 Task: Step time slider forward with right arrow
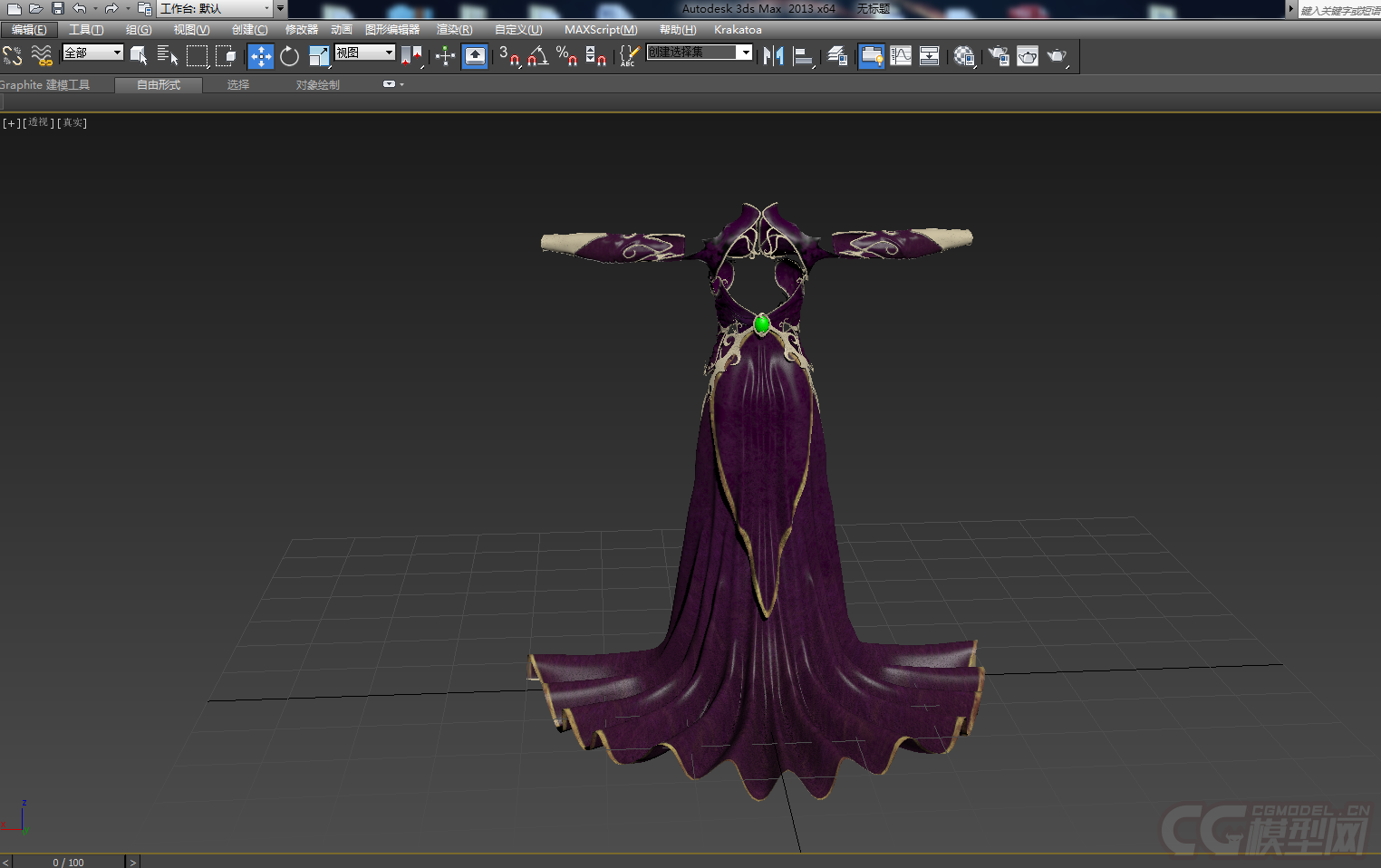click(x=133, y=862)
